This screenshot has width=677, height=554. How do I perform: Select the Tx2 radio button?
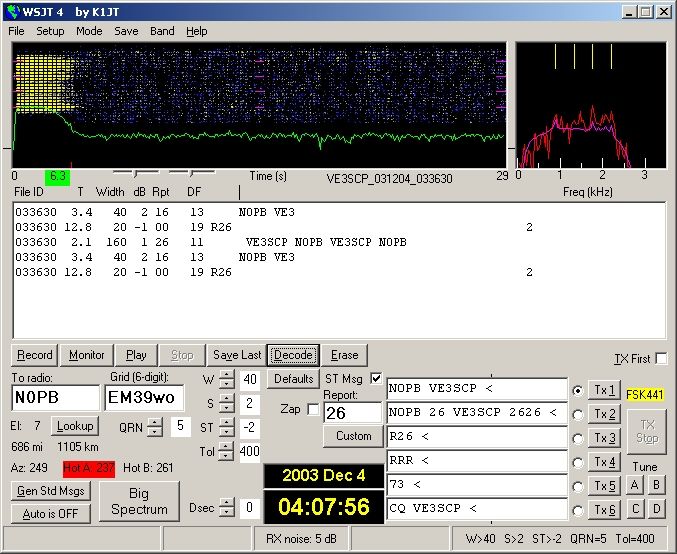coord(578,415)
